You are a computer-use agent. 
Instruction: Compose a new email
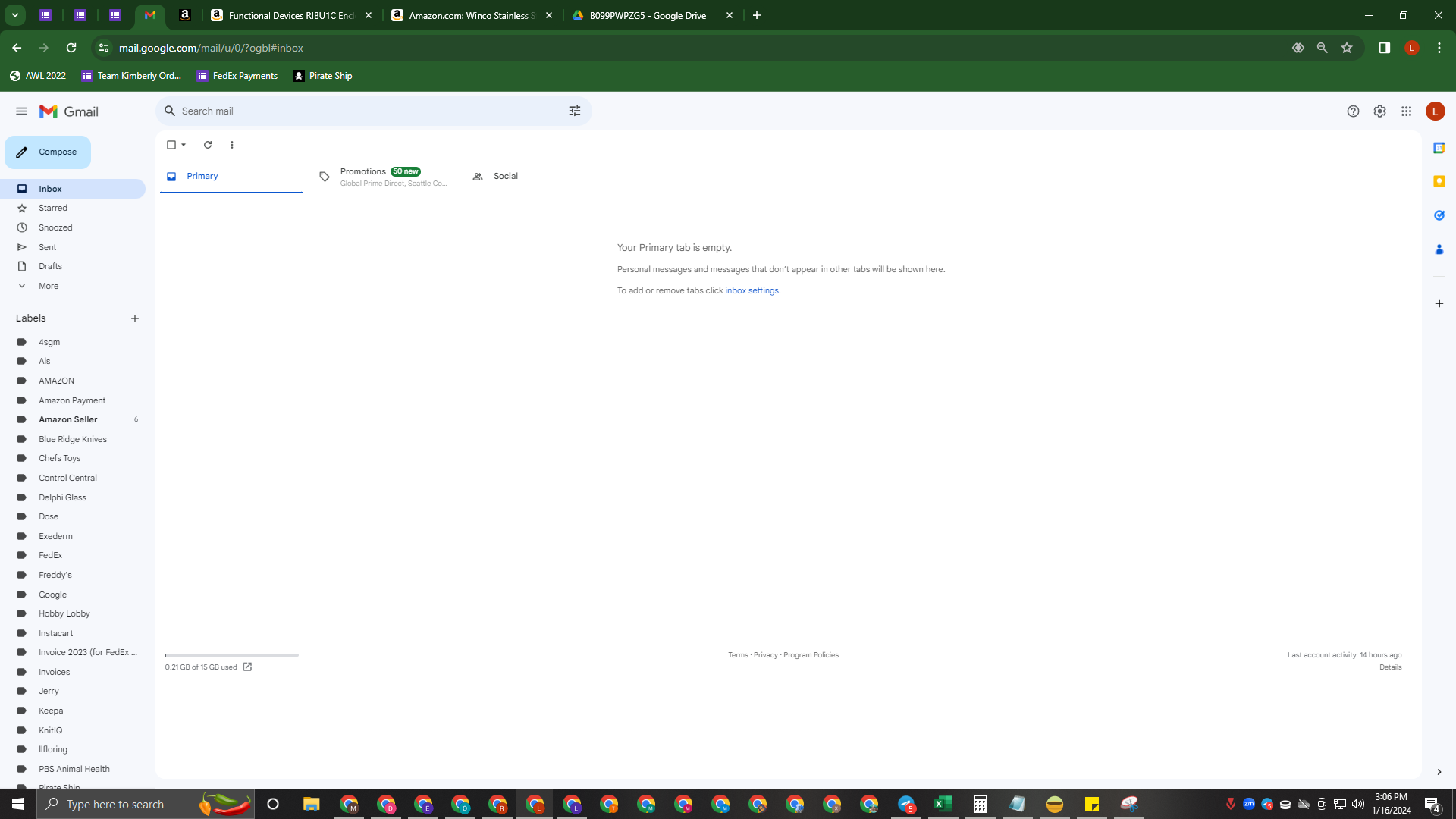point(48,152)
